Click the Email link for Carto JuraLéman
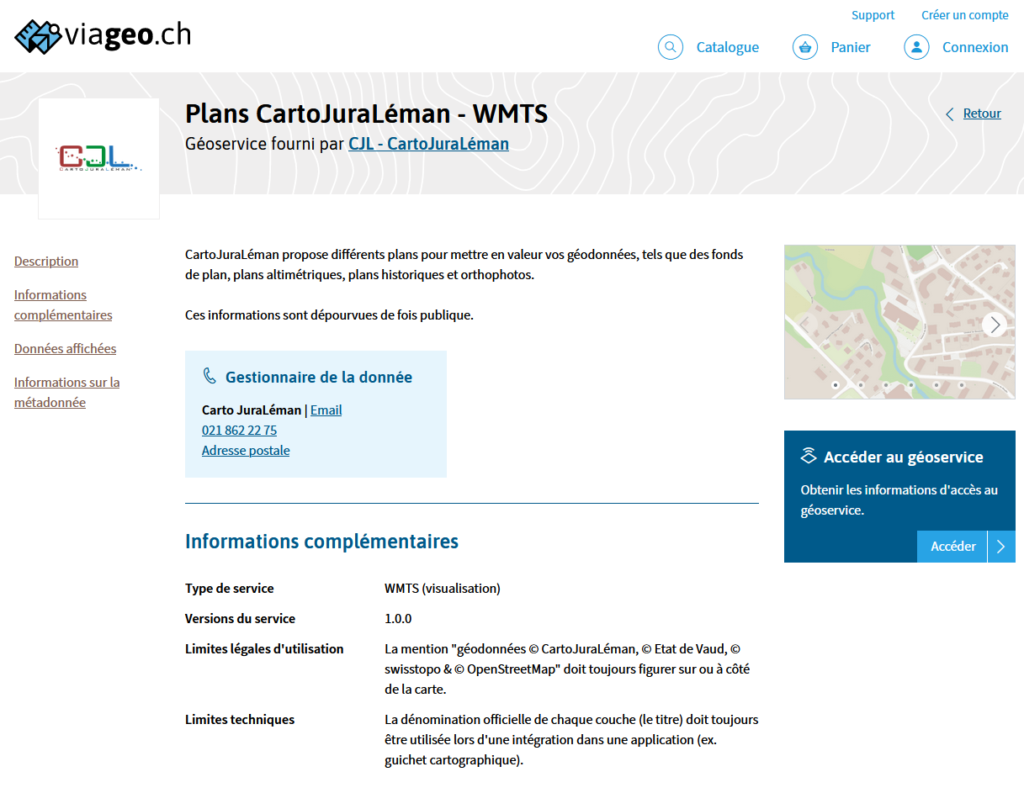Viewport: 1024px width, 793px height. (x=326, y=410)
